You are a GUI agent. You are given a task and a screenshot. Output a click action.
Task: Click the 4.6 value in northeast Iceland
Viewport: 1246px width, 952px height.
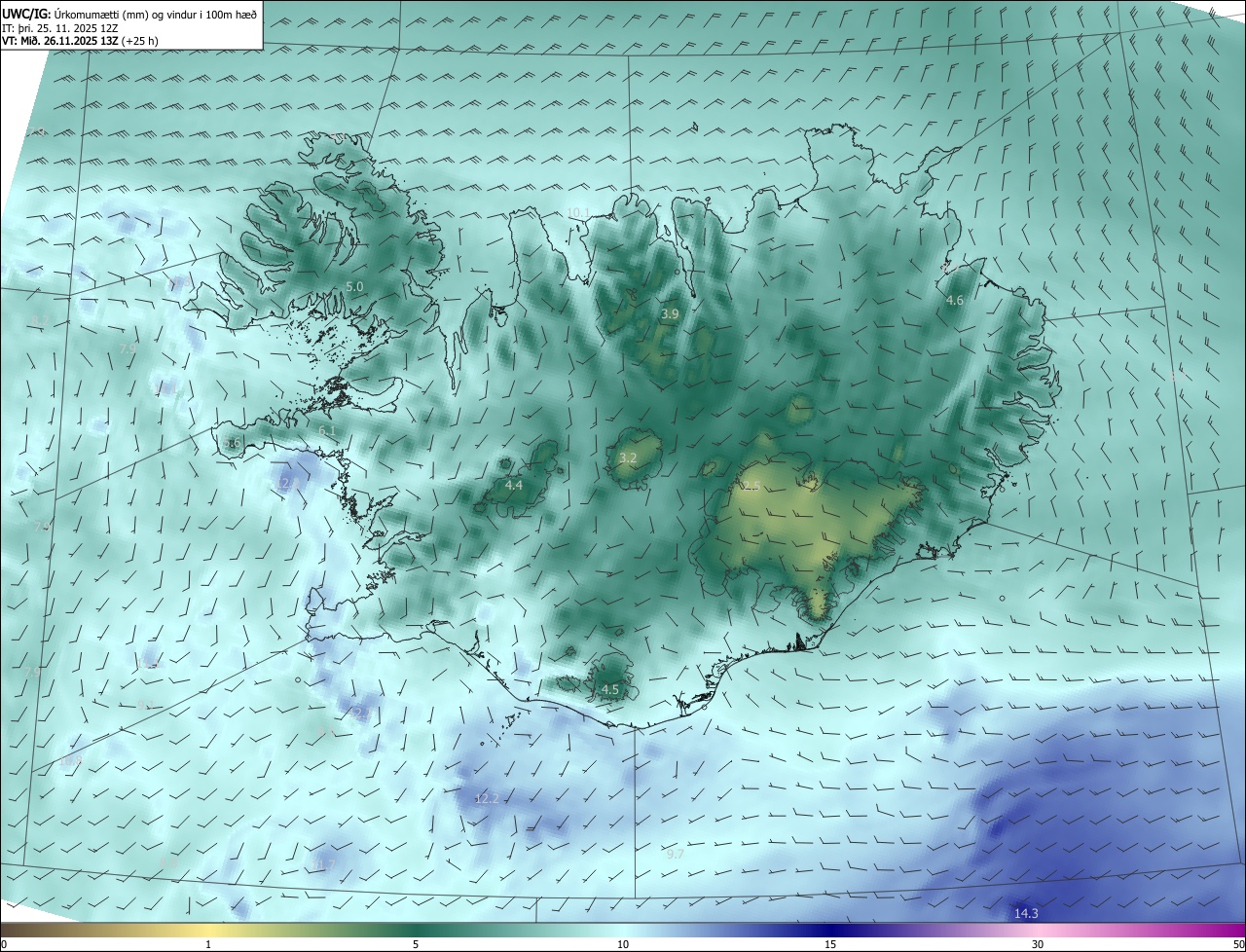tap(955, 301)
